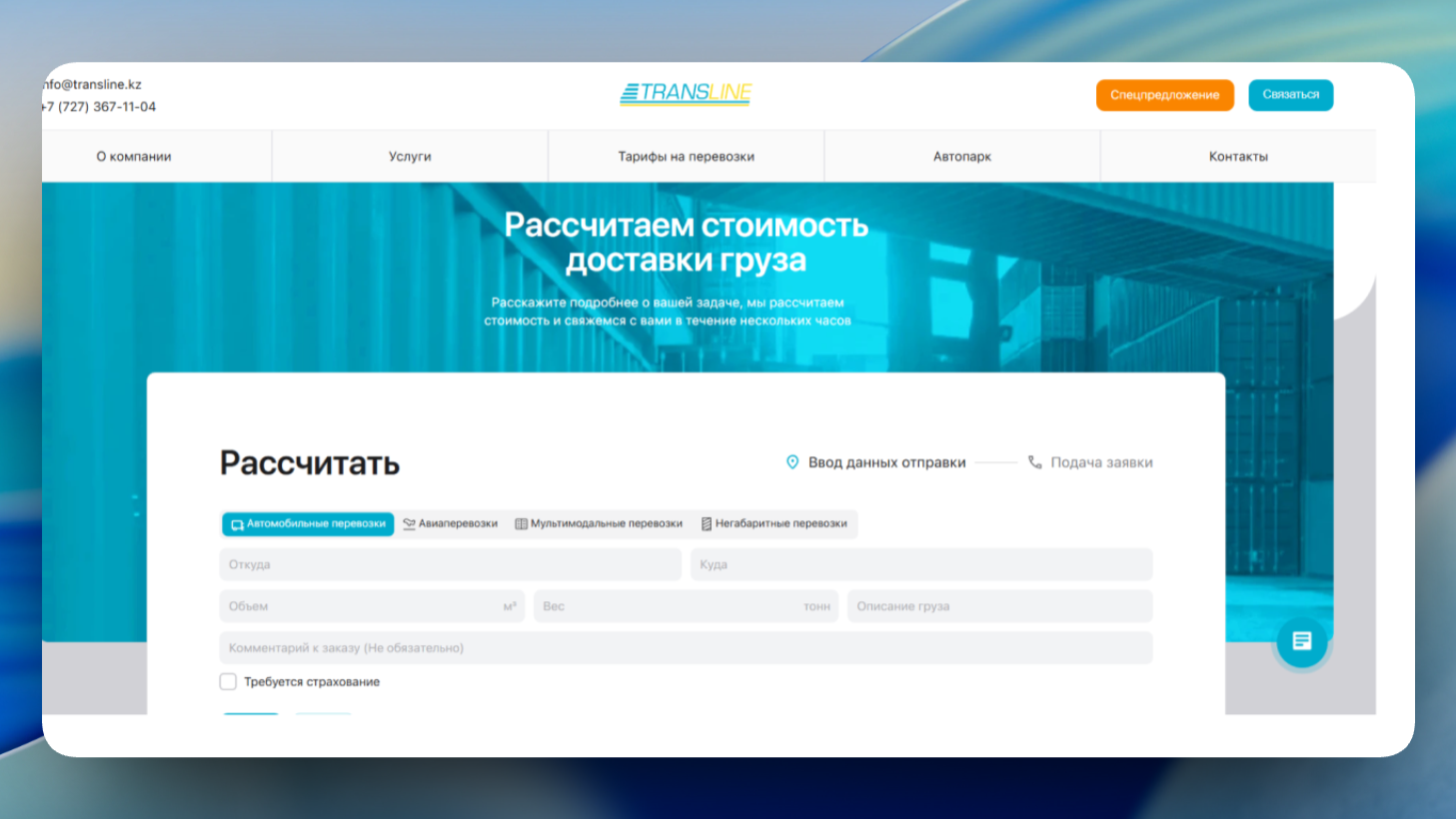This screenshot has height=819, width=1456.
Task: Click the info@transline.kz email link
Action: click(92, 85)
